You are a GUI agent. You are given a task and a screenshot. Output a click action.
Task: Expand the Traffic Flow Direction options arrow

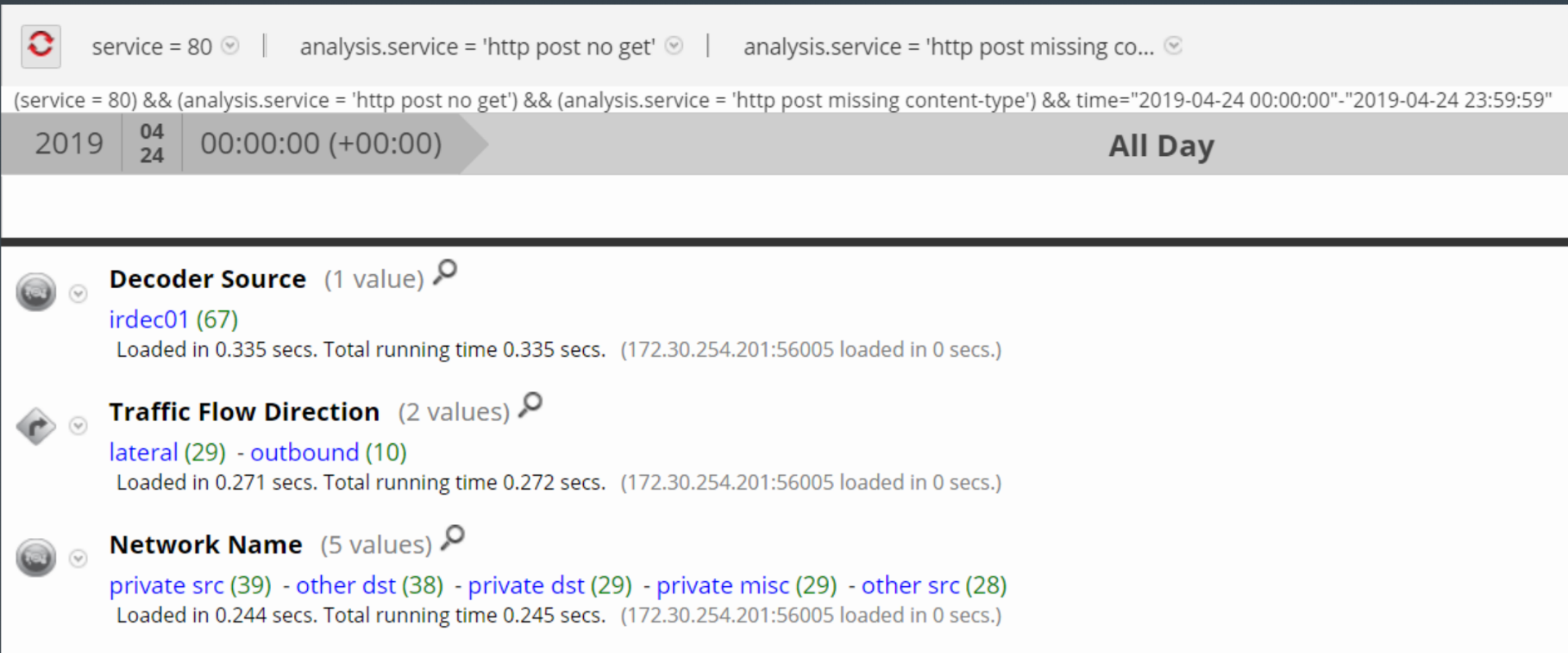pyautogui.click(x=78, y=426)
